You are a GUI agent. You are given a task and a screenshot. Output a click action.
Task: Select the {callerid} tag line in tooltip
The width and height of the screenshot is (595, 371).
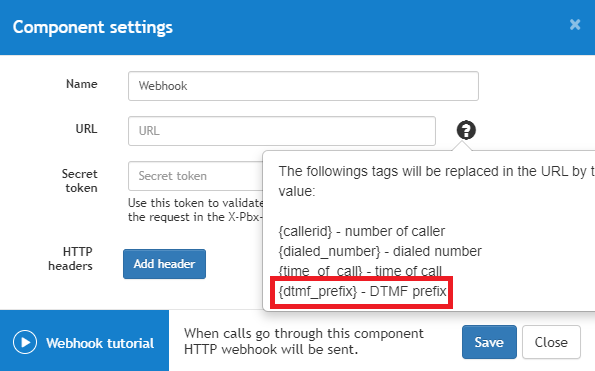tap(362, 231)
